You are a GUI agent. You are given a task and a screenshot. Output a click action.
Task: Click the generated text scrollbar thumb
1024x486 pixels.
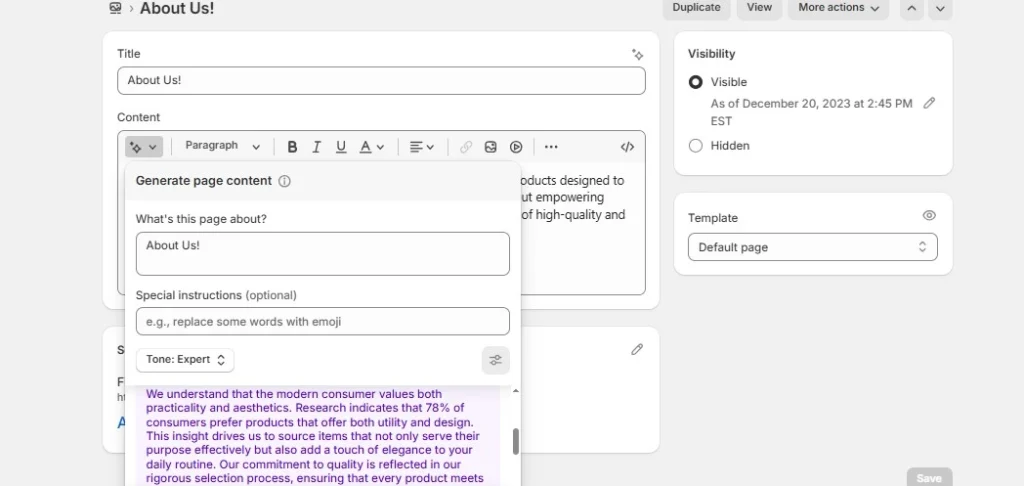tap(516, 442)
